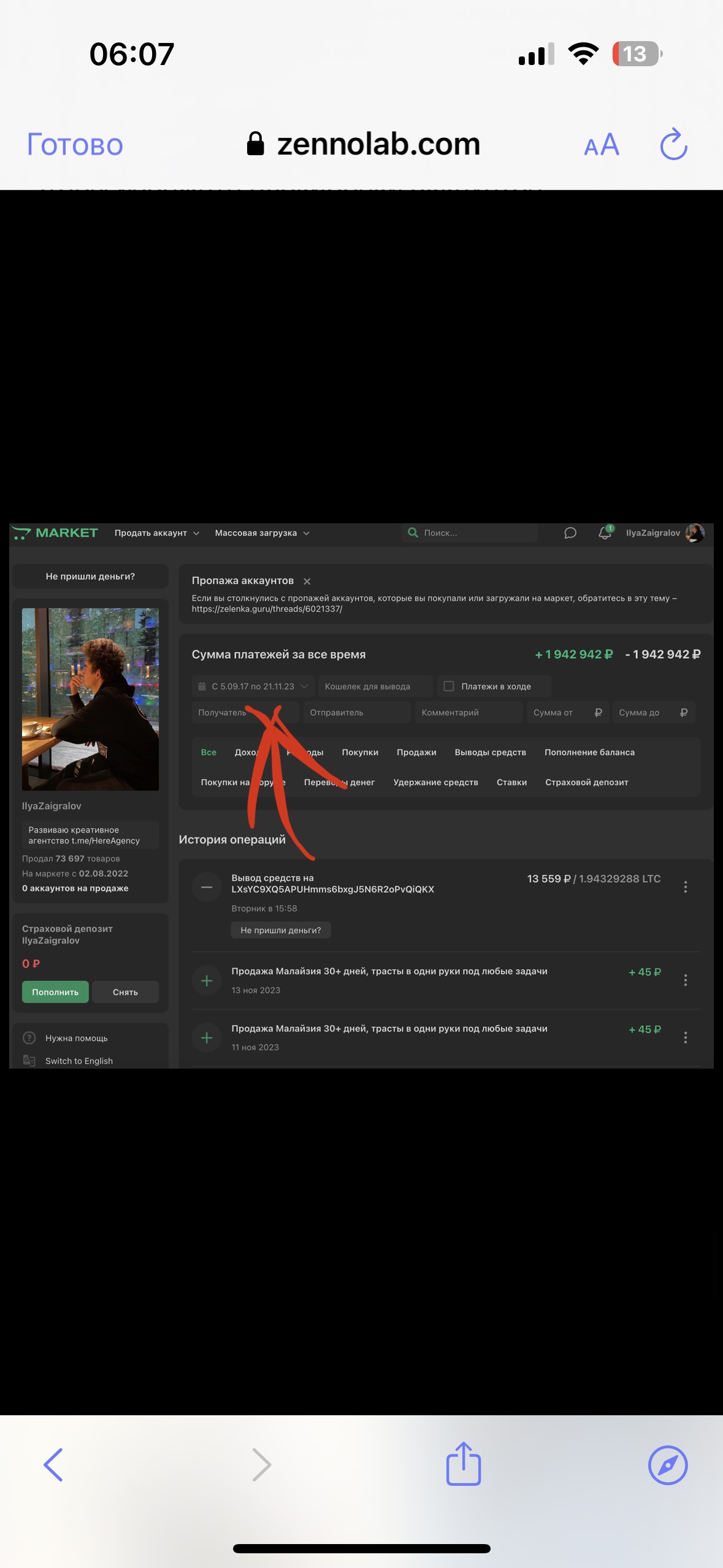Click the calendar icon in date filter
The image size is (723, 1568).
coord(202,686)
